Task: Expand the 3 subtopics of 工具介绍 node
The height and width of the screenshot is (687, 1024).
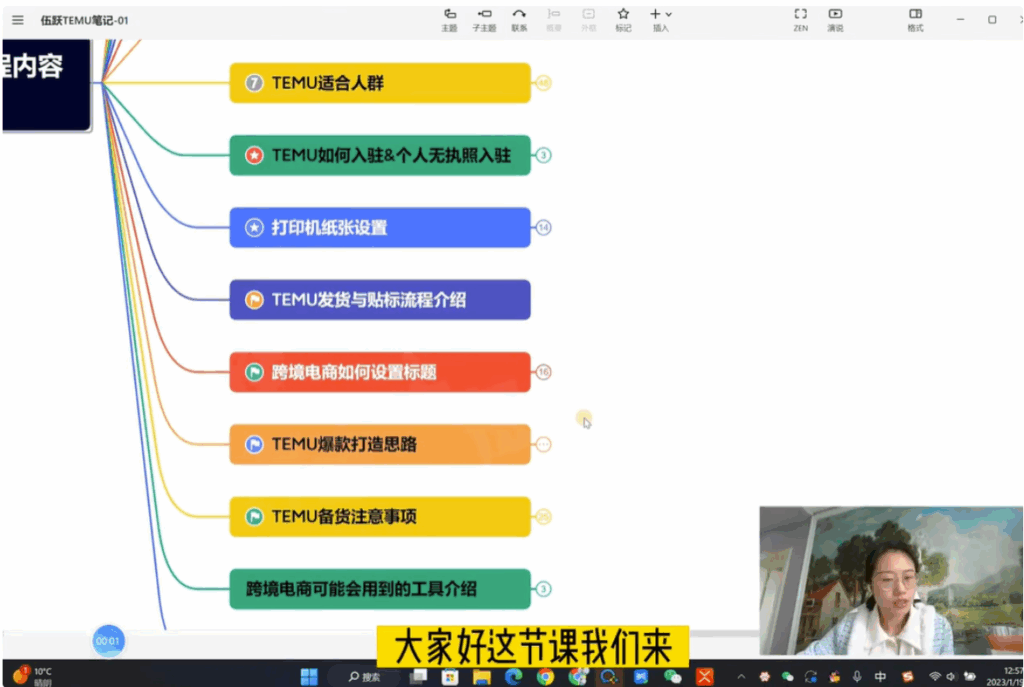Action: [543, 589]
